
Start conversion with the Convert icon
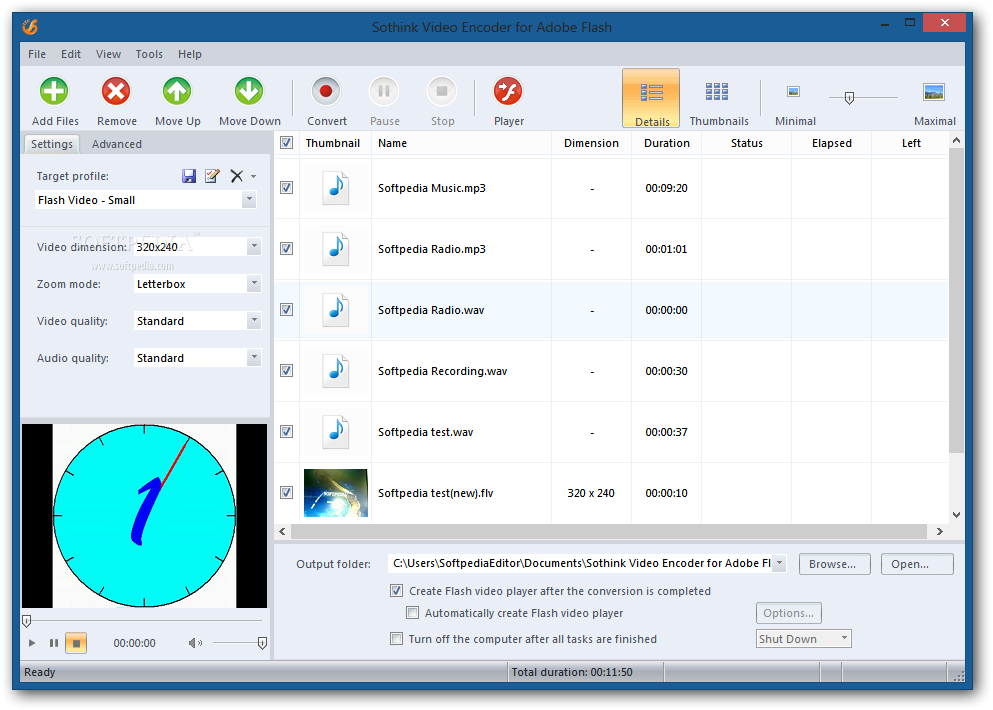click(326, 92)
